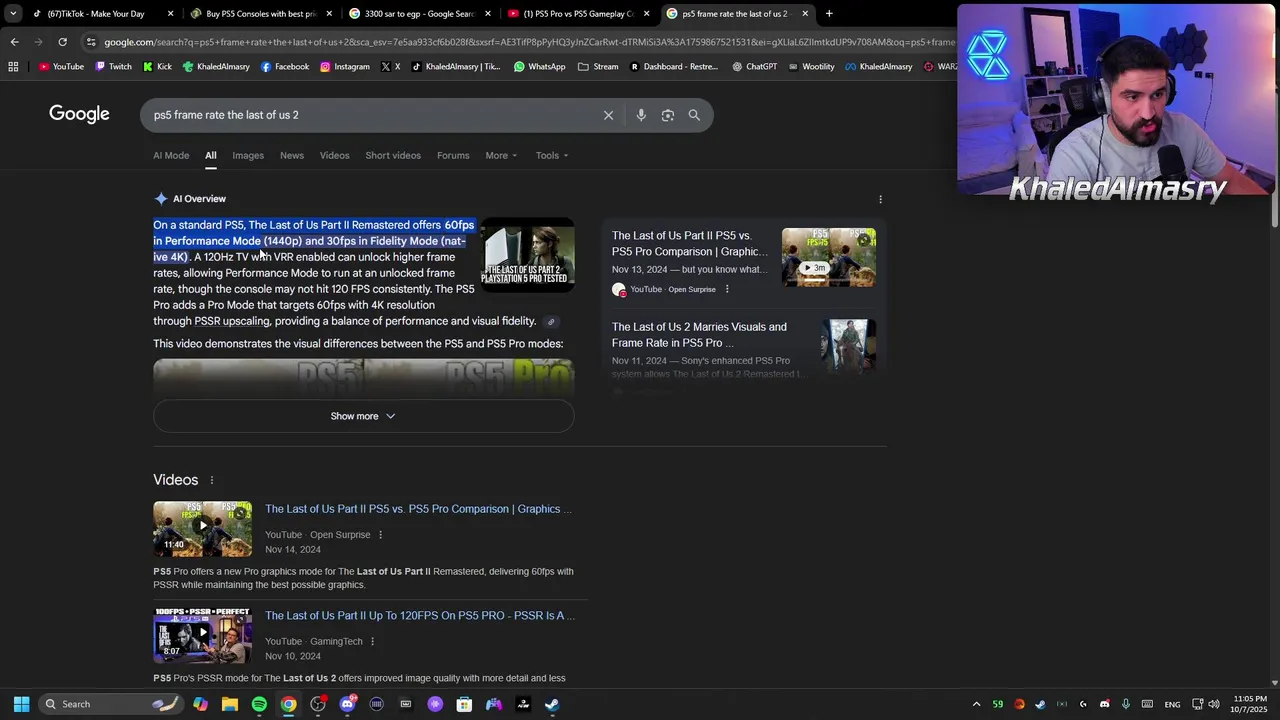Click the taskbar Search box
1280x720 pixels.
coord(110,704)
